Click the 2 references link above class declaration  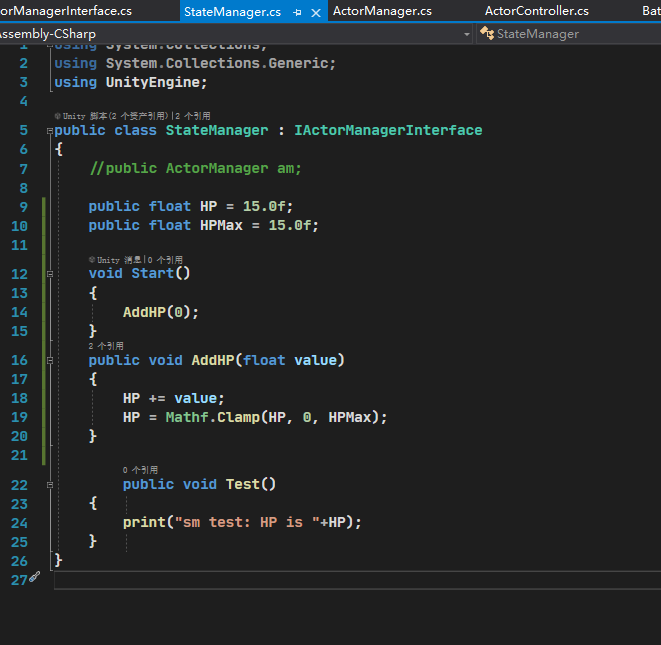click(193, 116)
